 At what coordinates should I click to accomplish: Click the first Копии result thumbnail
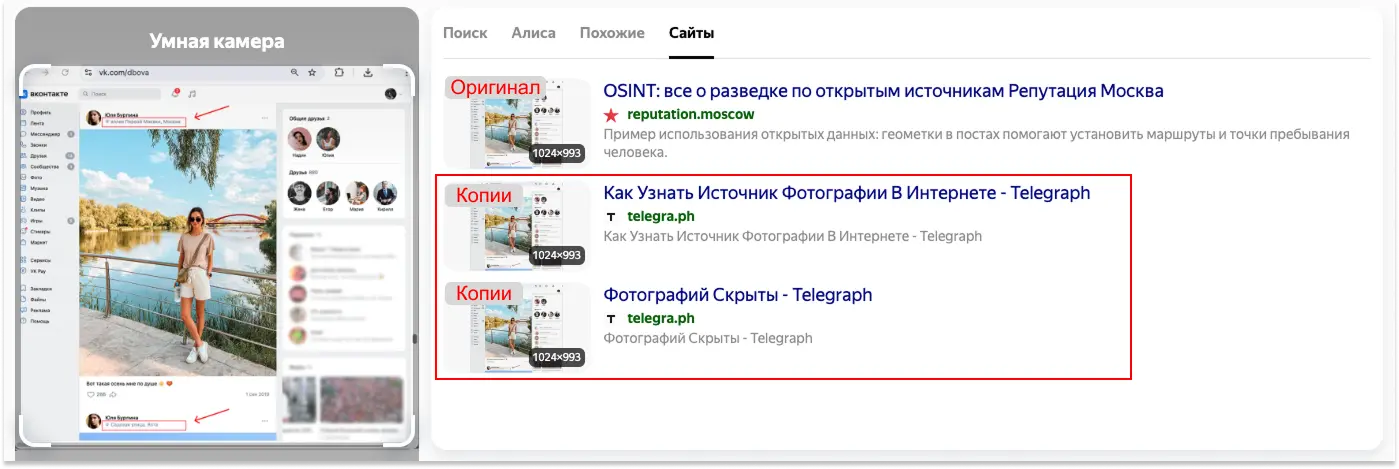pyautogui.click(x=517, y=224)
